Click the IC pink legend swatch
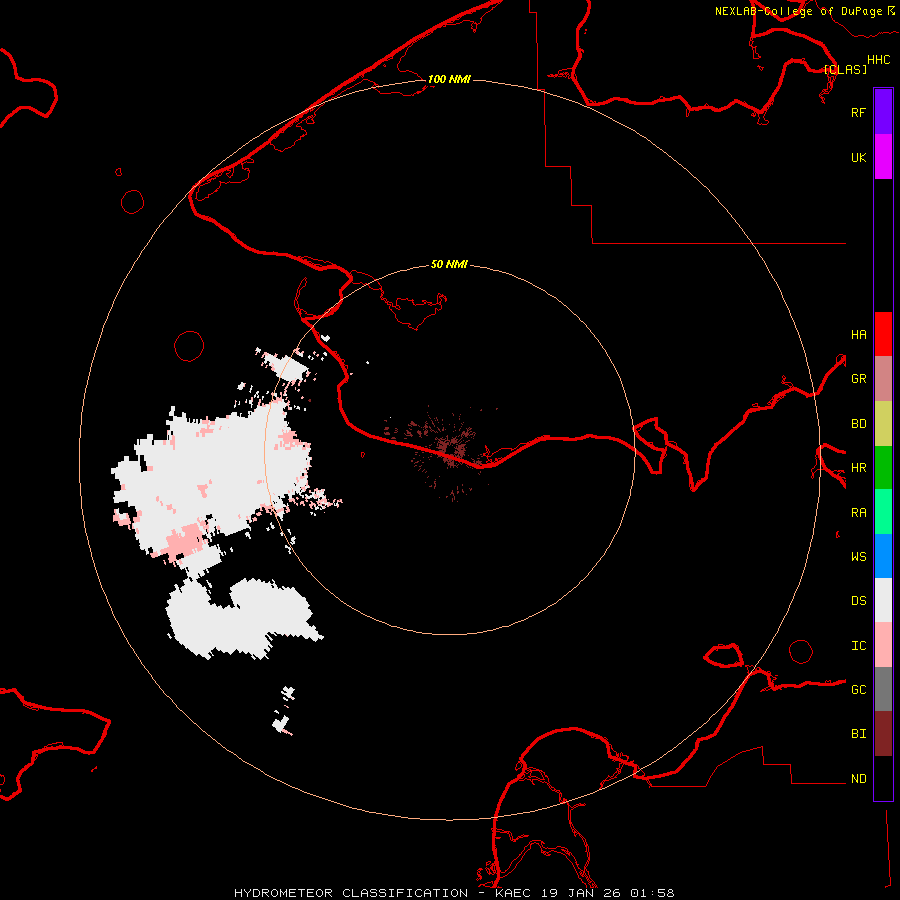Screen dimensions: 900x900 [x=883, y=645]
